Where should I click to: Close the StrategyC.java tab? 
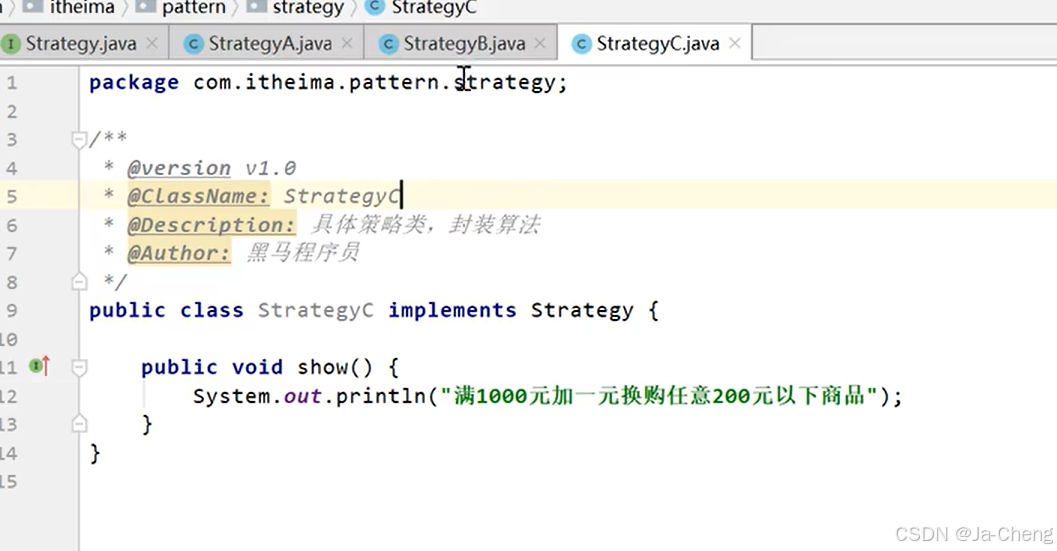(x=735, y=44)
